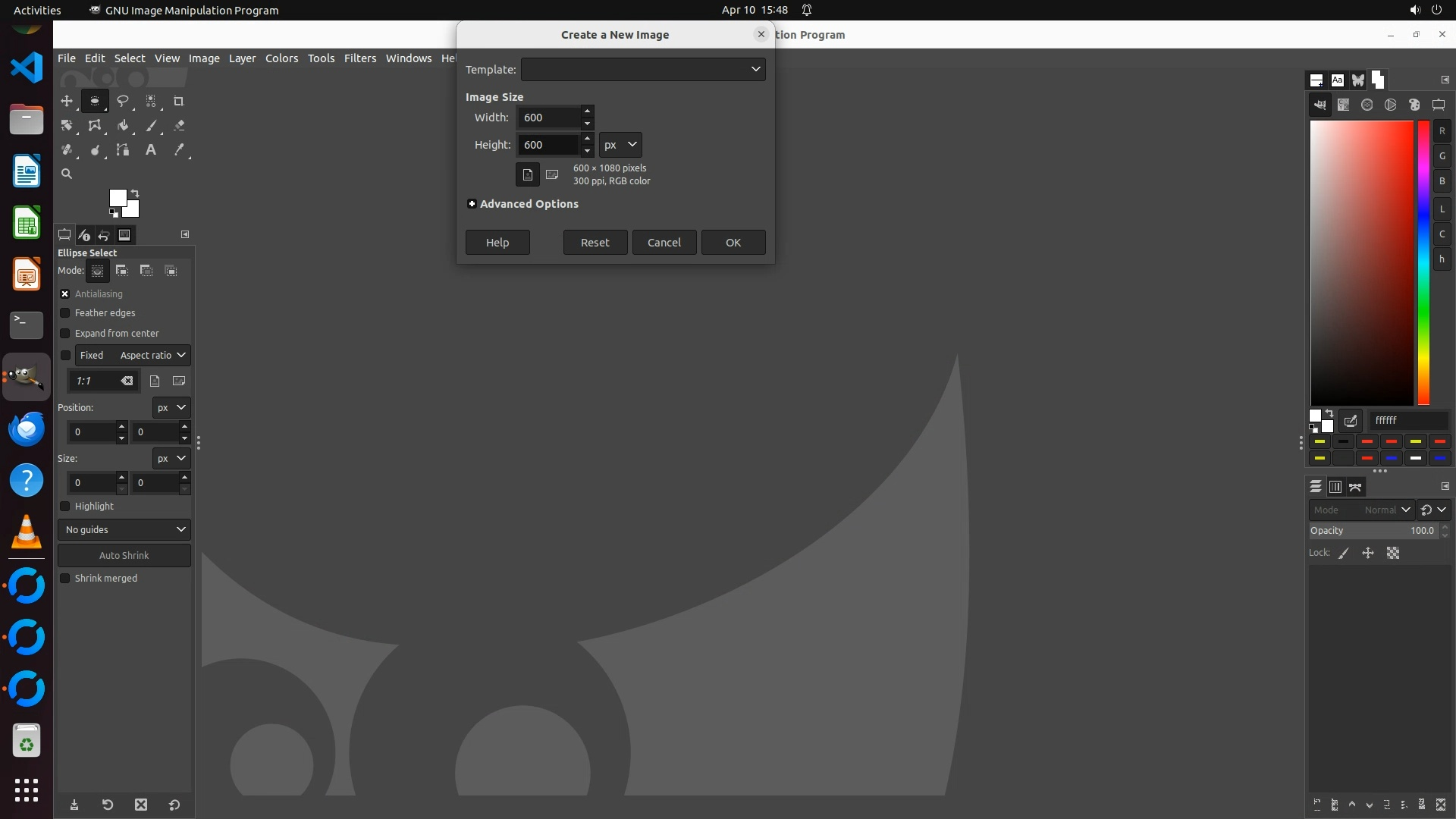Select the Crop tool in toolbox
Viewport: 1456px width, 819px height.
(x=179, y=101)
